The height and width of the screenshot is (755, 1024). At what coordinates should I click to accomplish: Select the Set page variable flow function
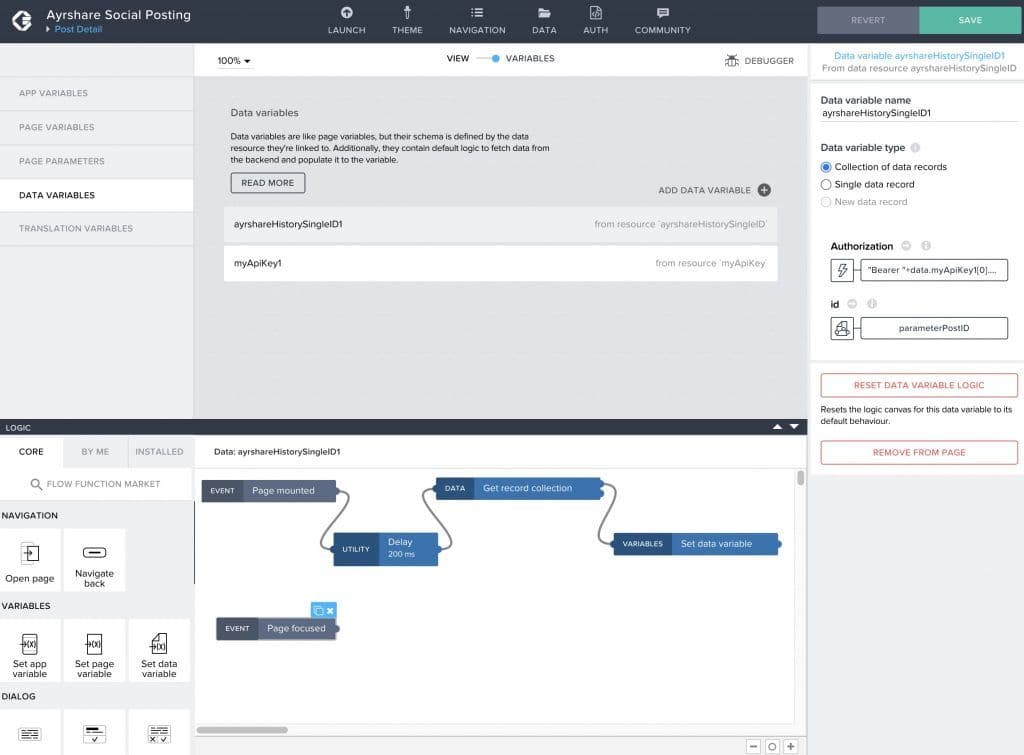pos(94,651)
